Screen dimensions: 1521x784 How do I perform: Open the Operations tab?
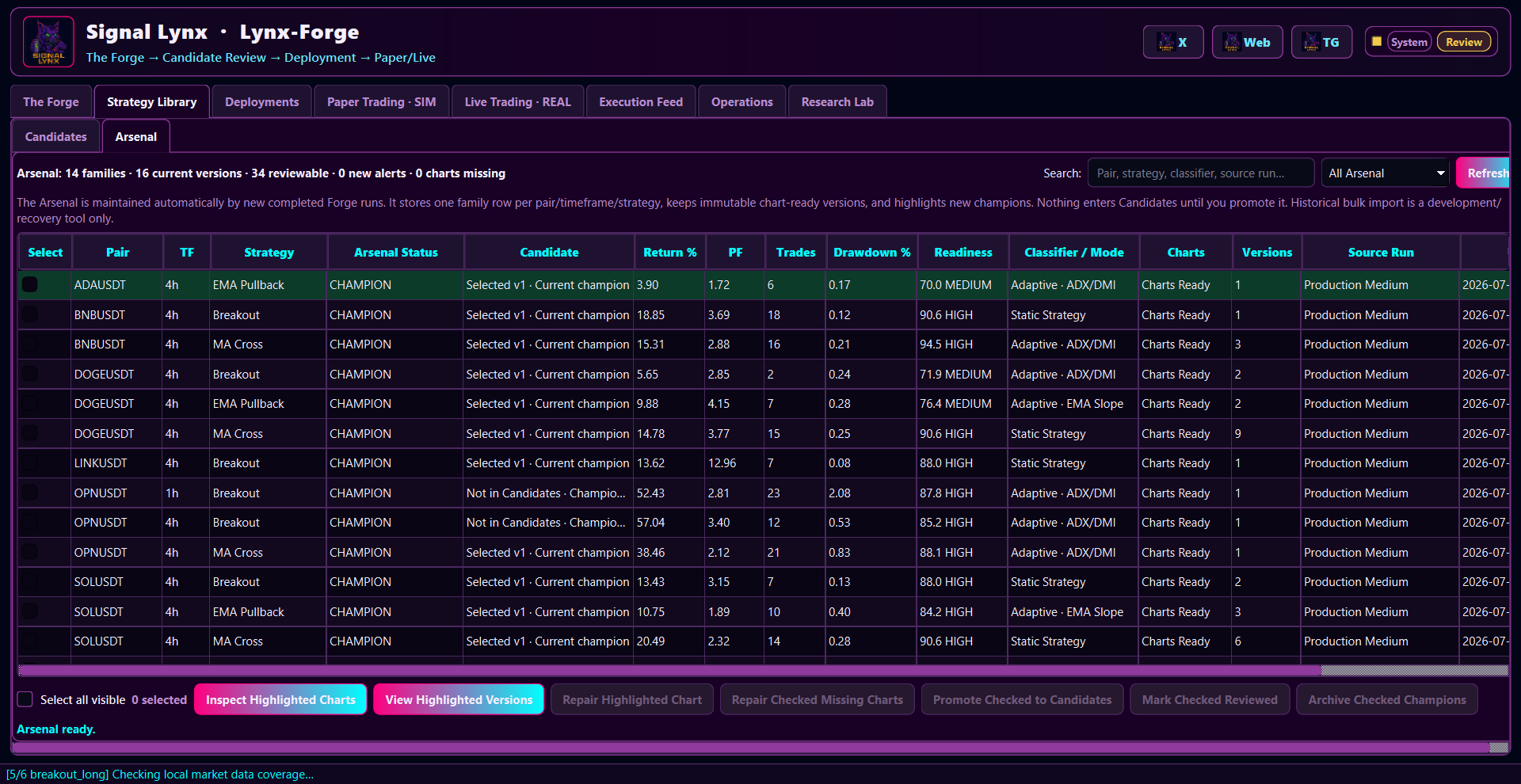click(x=741, y=102)
